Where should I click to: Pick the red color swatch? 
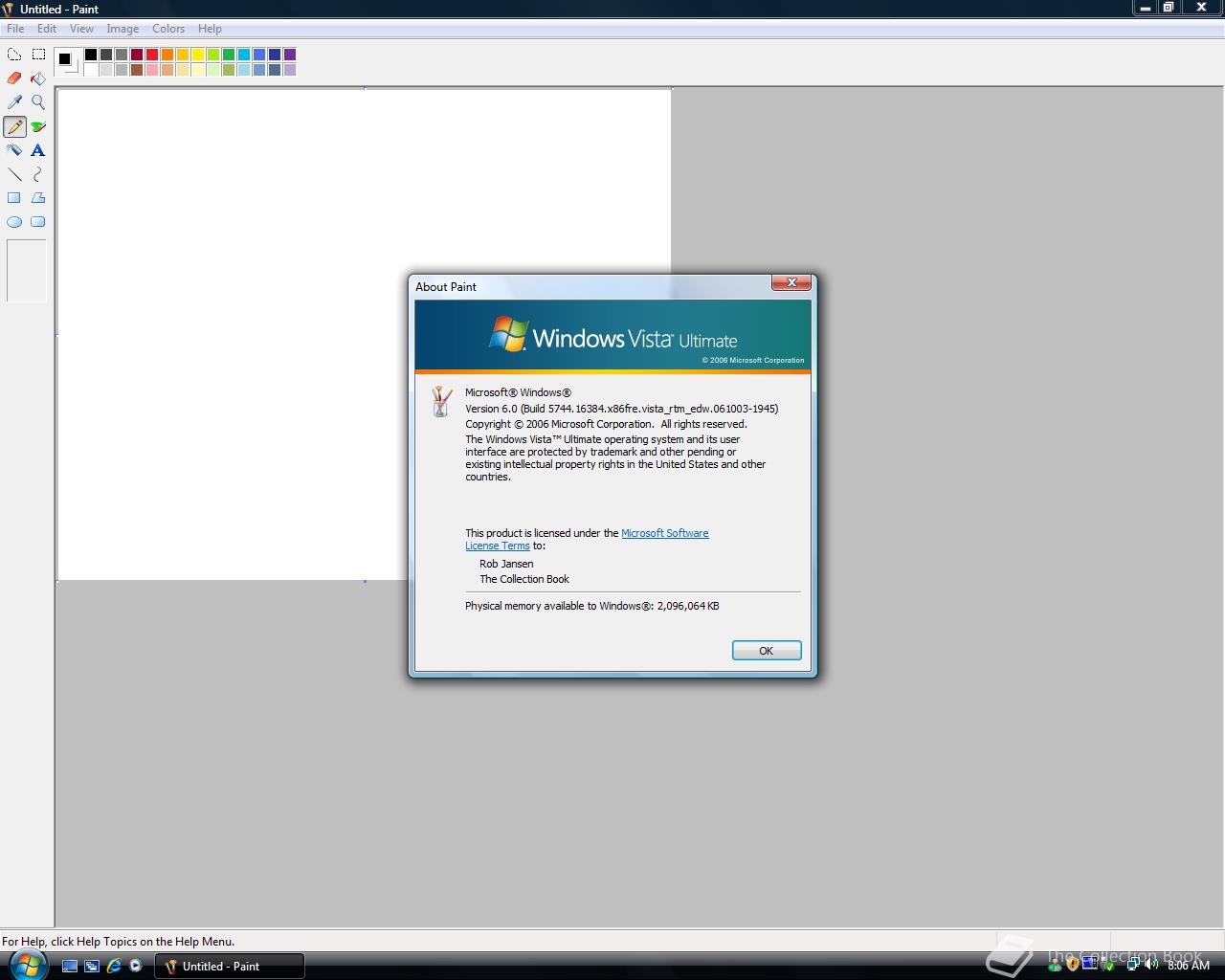[152, 55]
